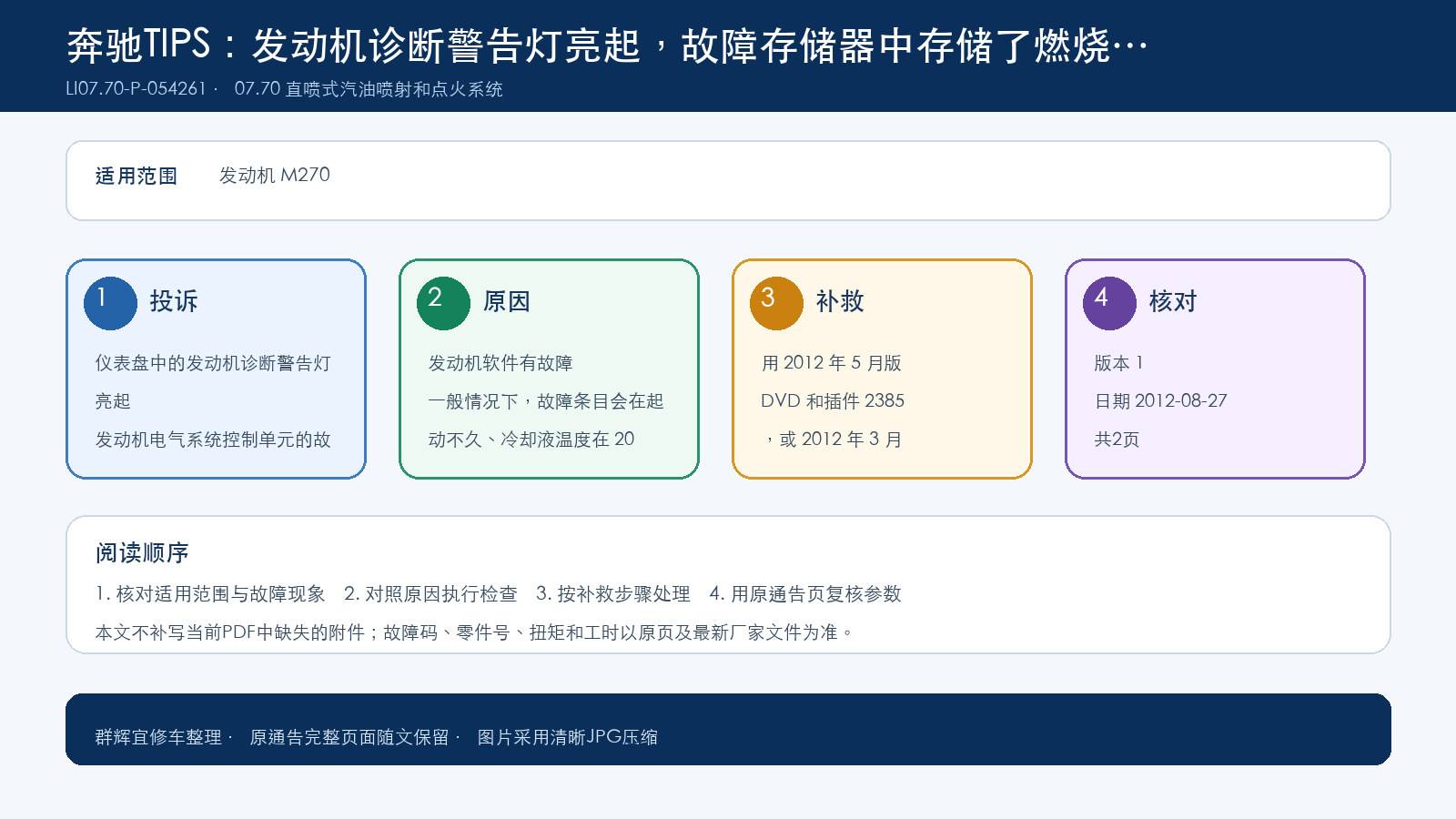1456x819 pixels.
Task: Click footer text 群辉宜修车整理
Action: (x=158, y=737)
